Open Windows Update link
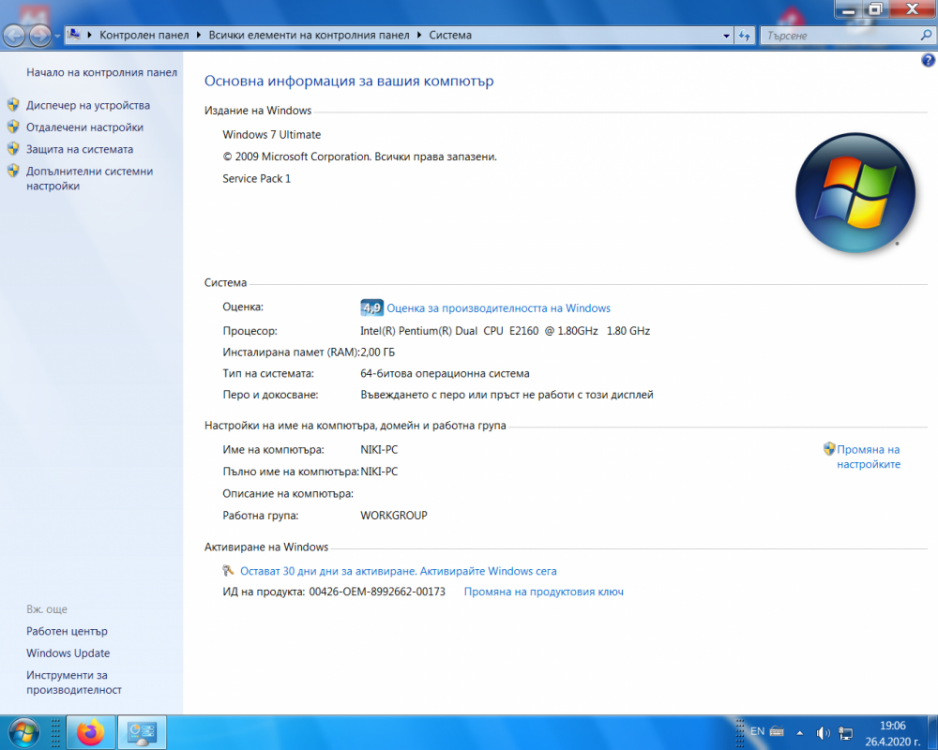The height and width of the screenshot is (750, 938). 68,653
